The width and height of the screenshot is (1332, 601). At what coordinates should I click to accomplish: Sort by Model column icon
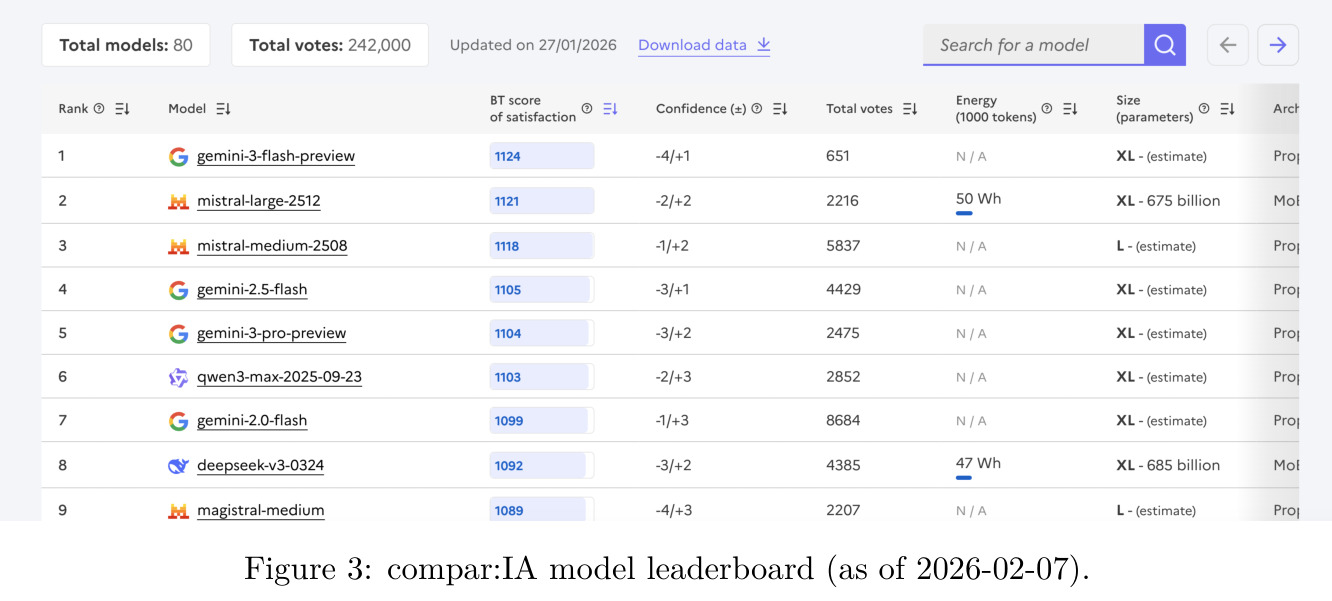point(223,109)
